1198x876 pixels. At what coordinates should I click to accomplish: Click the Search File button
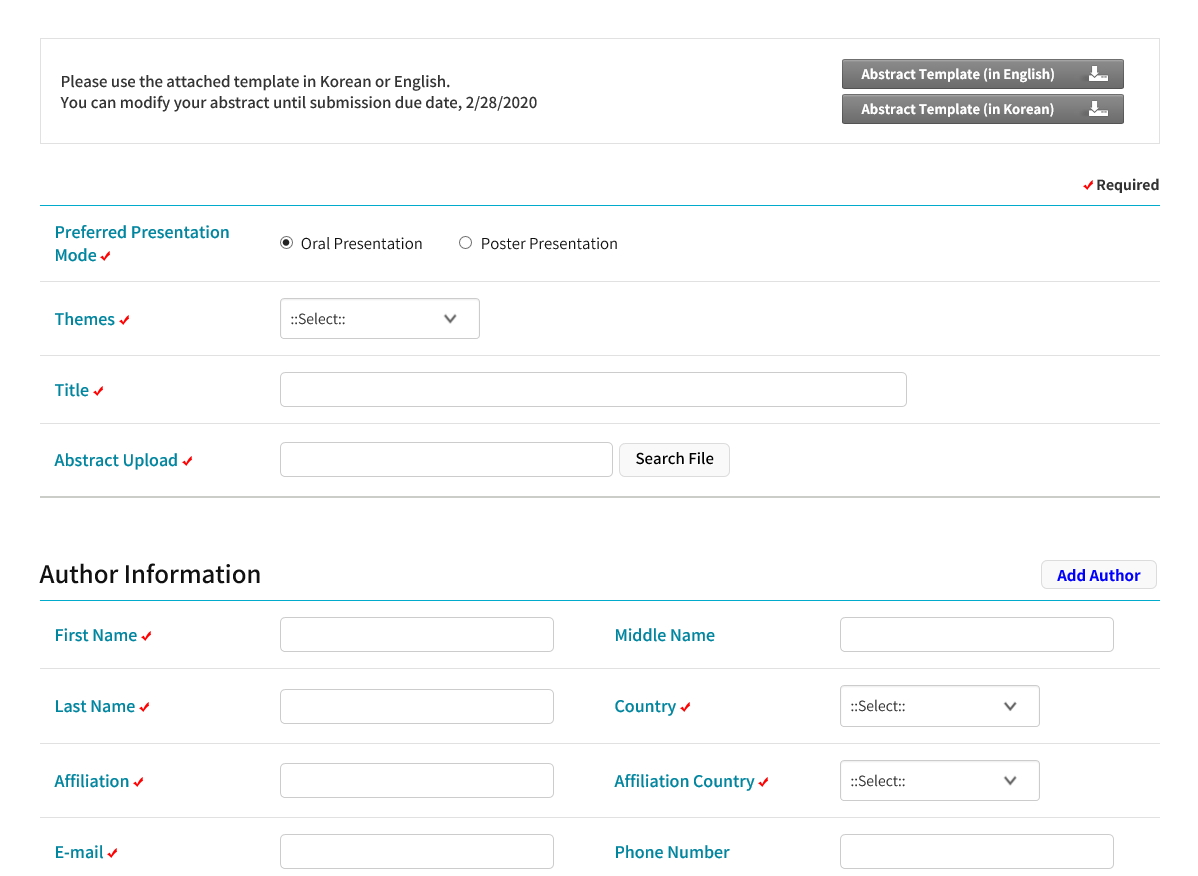675,459
